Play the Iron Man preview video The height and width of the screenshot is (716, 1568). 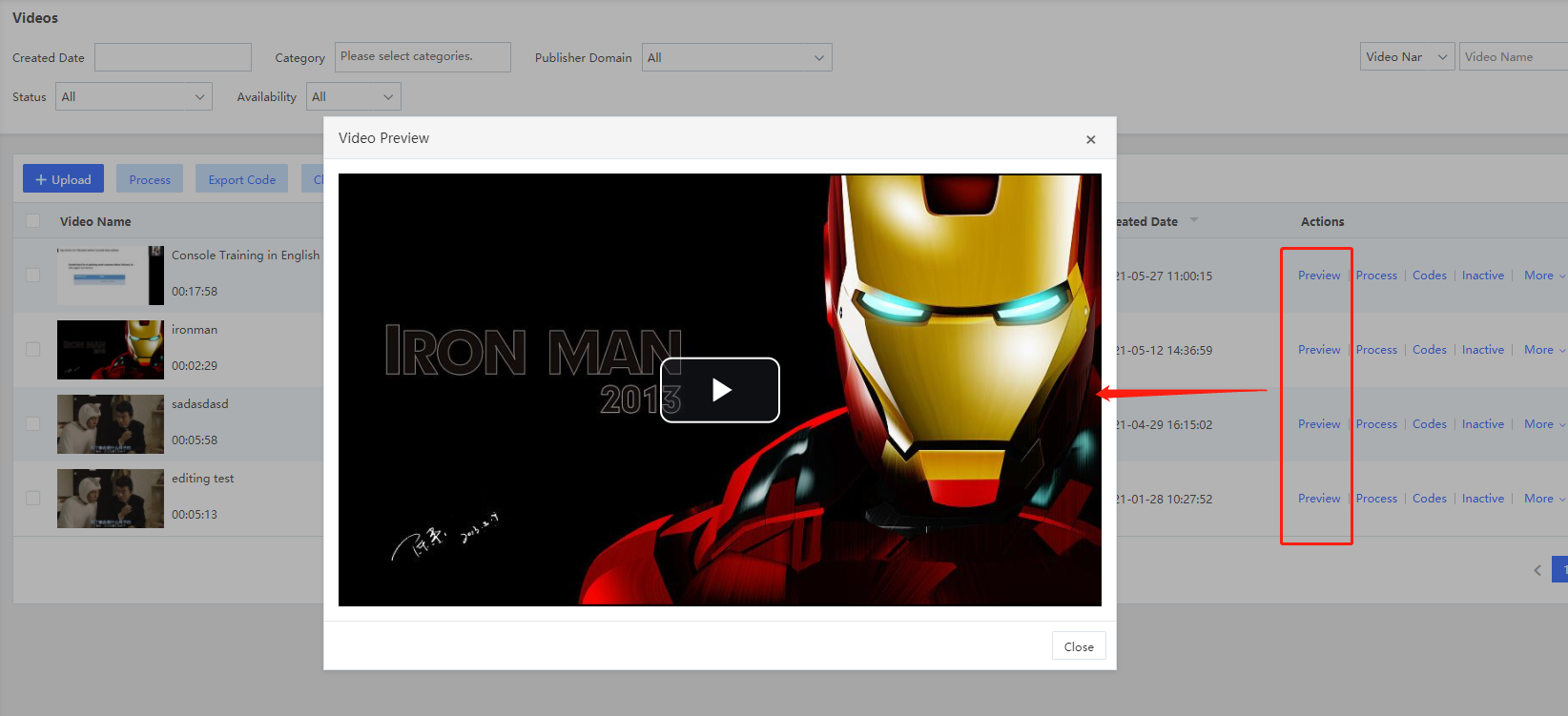pyautogui.click(x=720, y=390)
